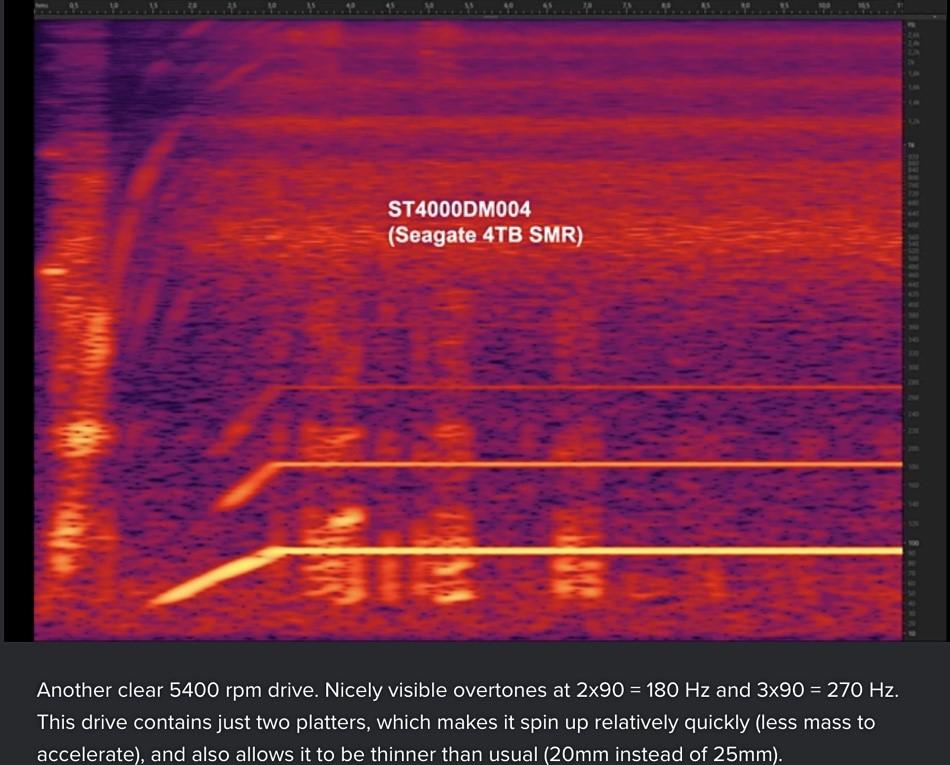This screenshot has width=950, height=765.
Task: Click the faint upper overtone line at 270 Hz
Action: [600, 387]
